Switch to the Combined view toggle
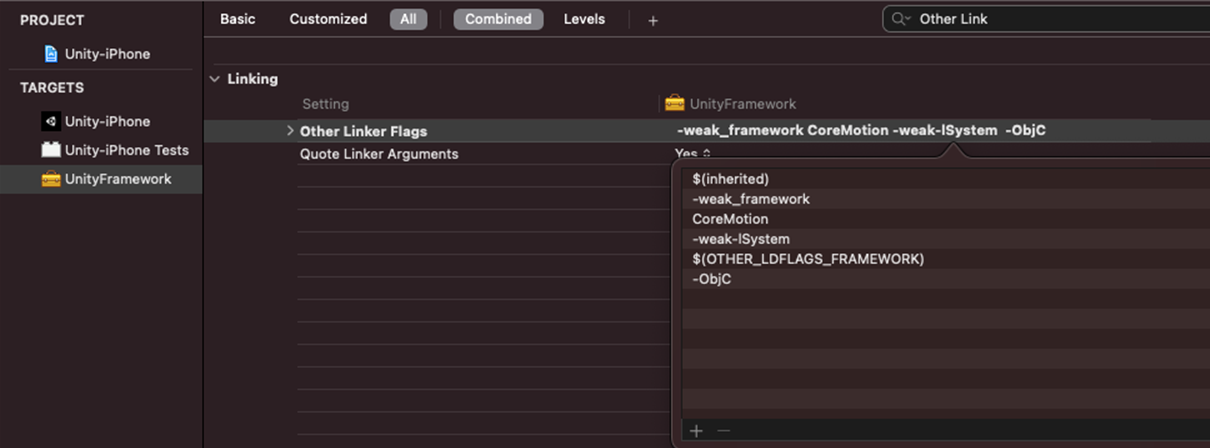Image resolution: width=1210 pixels, height=448 pixels. click(498, 19)
